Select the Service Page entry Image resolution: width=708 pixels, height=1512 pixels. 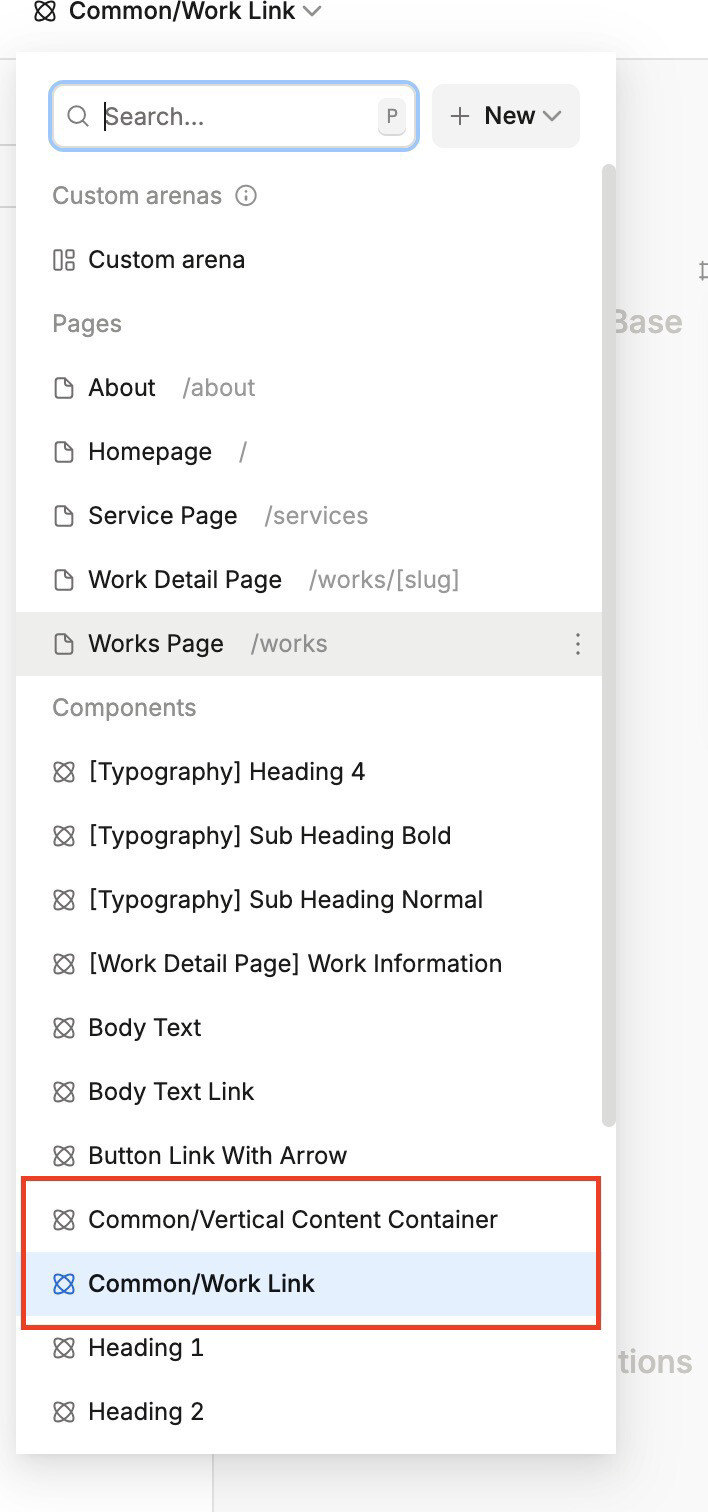click(x=163, y=516)
